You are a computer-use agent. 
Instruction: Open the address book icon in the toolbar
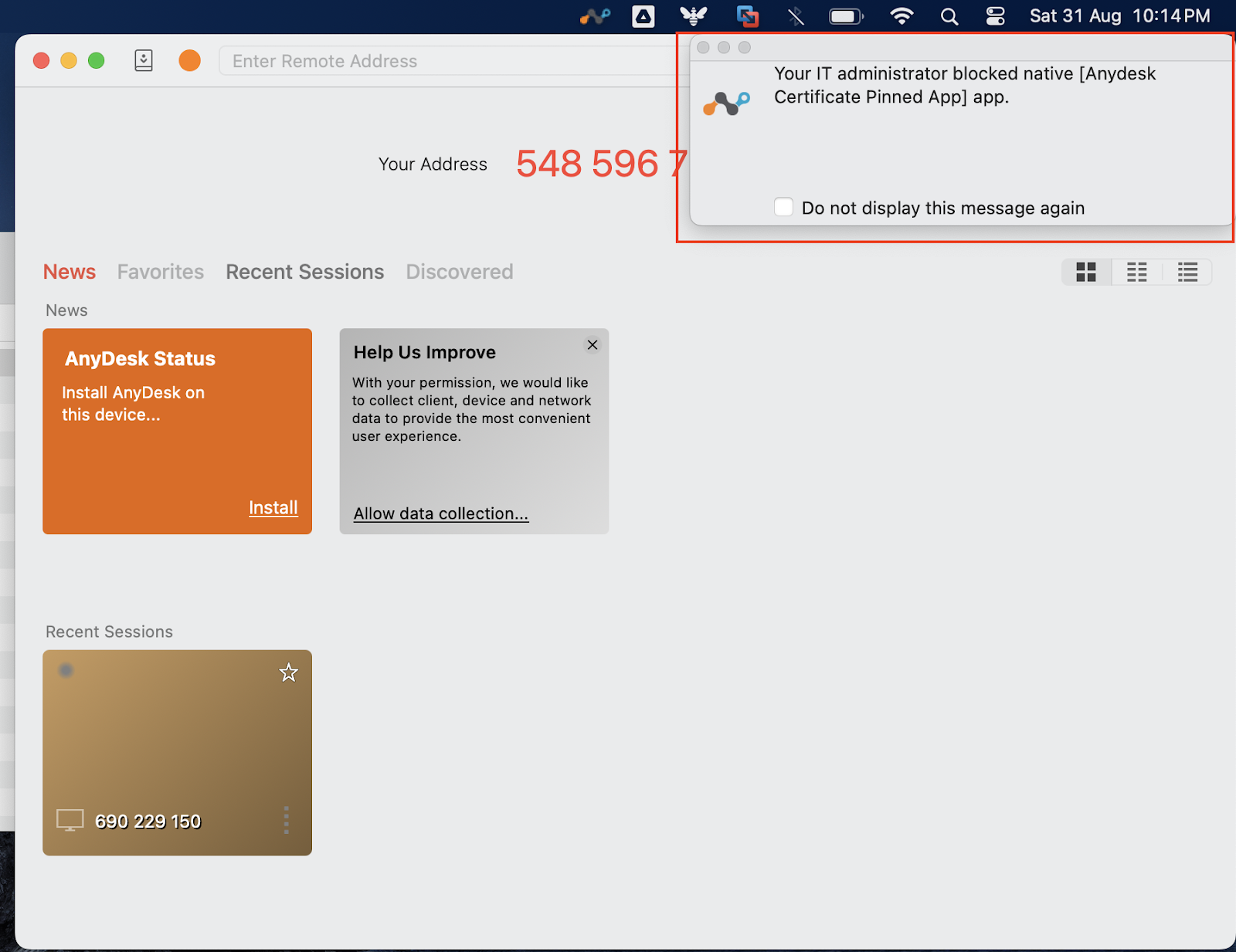click(144, 60)
